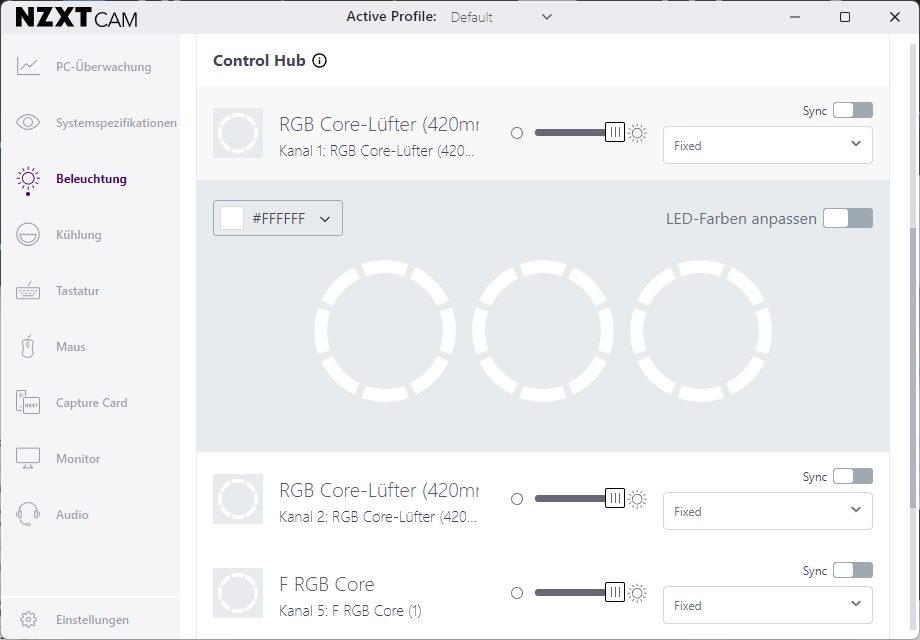920x640 pixels.
Task: Select the Kühlung fan icon in sidebar
Action: click(x=28, y=235)
